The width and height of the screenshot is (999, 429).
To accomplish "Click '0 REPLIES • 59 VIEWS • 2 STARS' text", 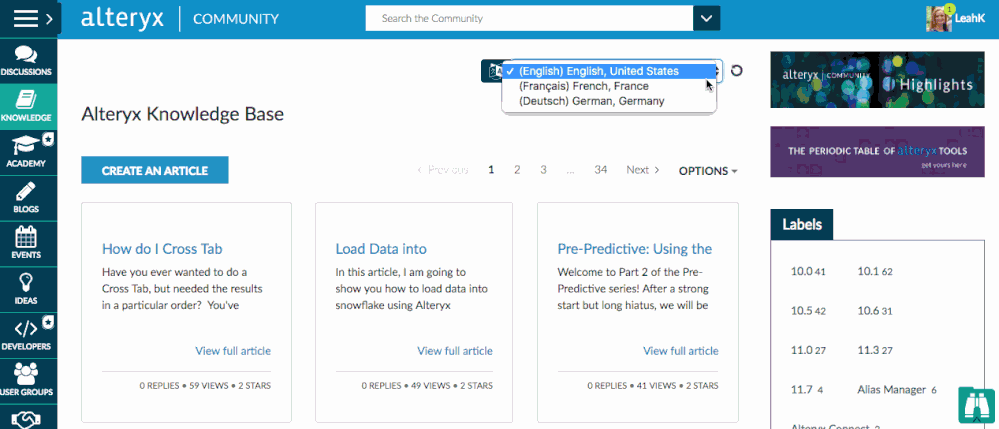I will point(205,386).
